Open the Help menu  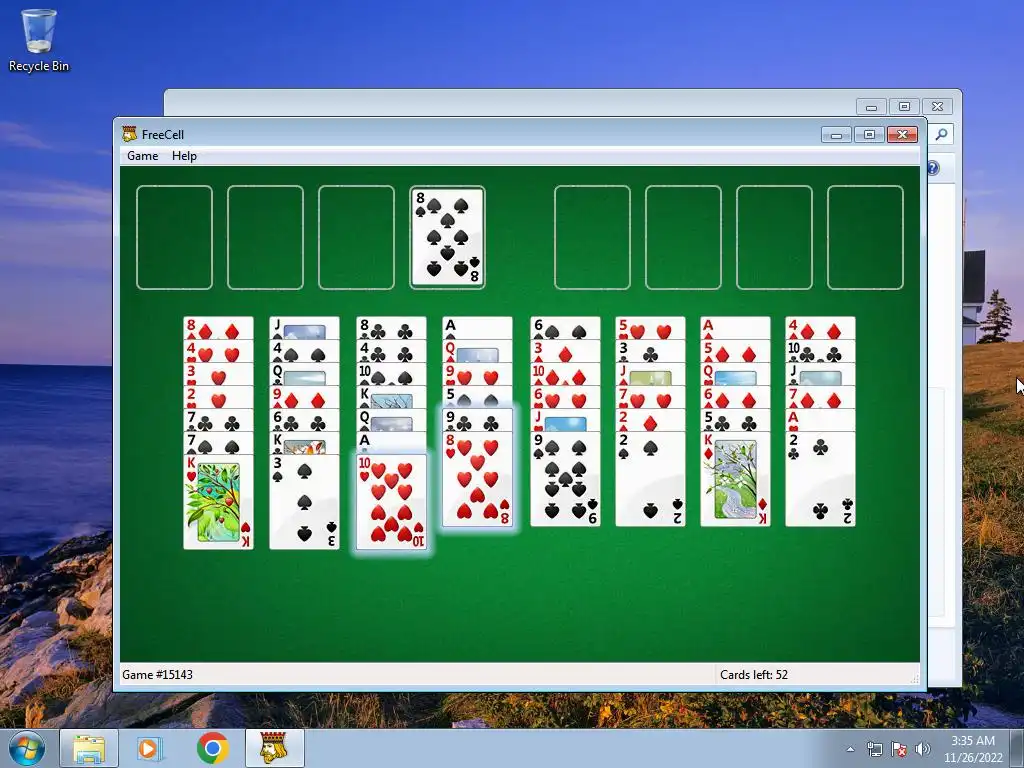coord(184,155)
